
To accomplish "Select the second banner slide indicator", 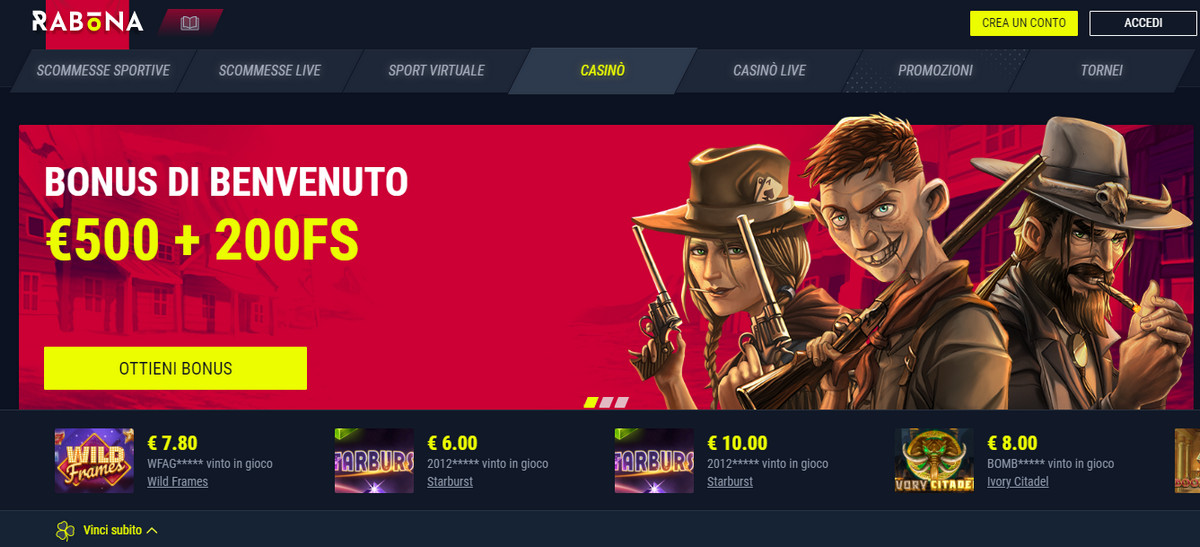I will (606, 402).
